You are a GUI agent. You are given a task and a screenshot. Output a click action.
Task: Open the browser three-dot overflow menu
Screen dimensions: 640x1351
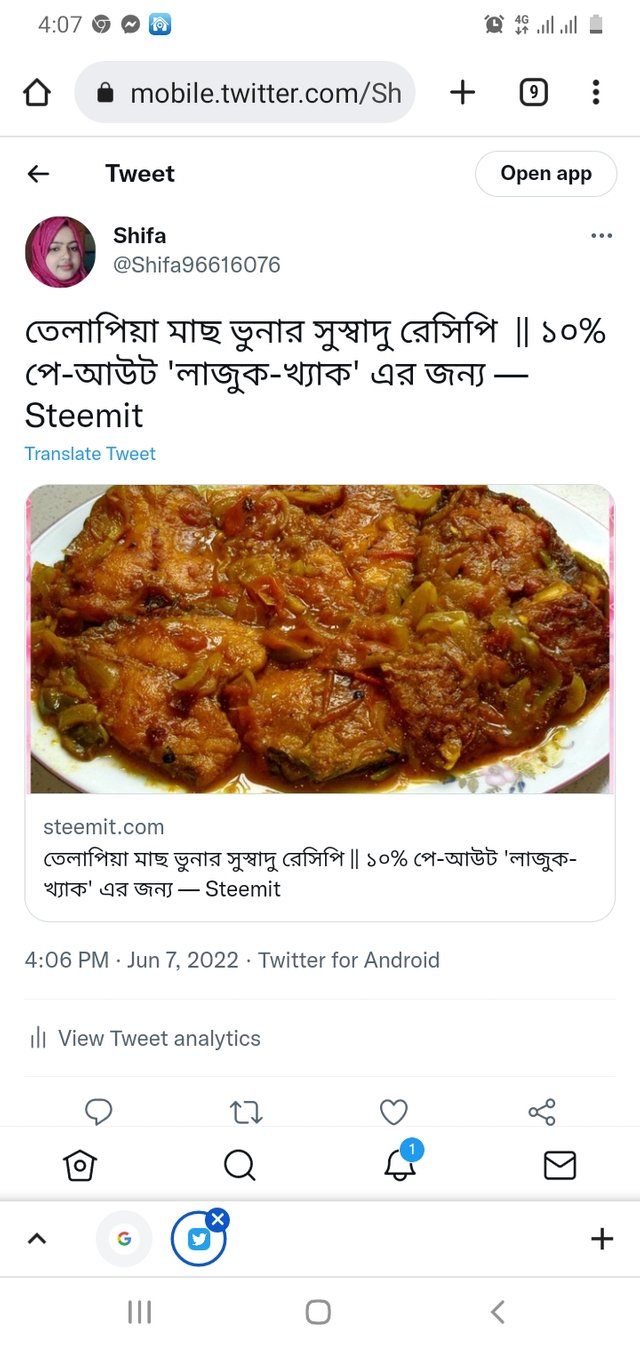point(596,93)
